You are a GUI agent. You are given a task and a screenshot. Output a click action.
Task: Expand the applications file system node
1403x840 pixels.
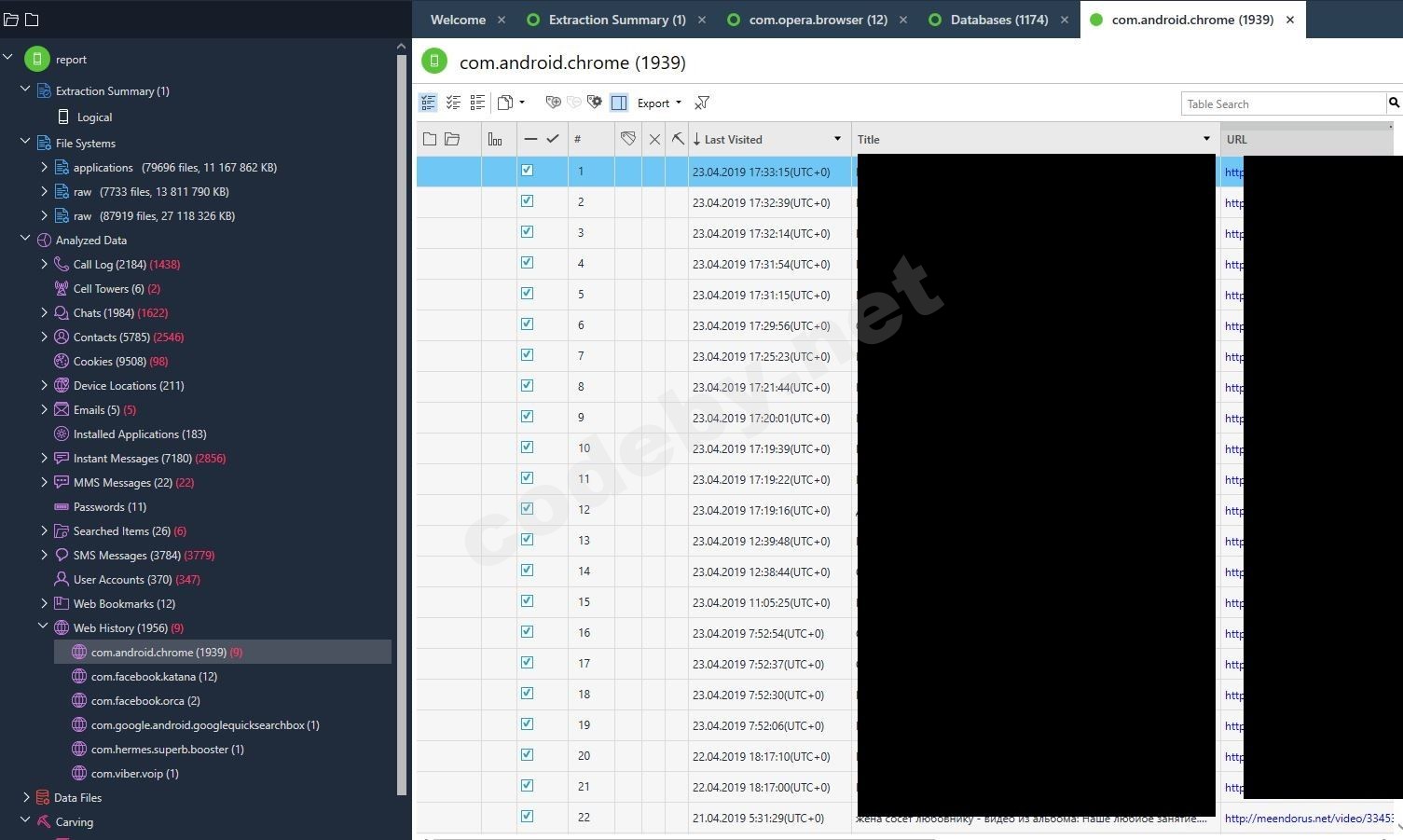pos(44,167)
